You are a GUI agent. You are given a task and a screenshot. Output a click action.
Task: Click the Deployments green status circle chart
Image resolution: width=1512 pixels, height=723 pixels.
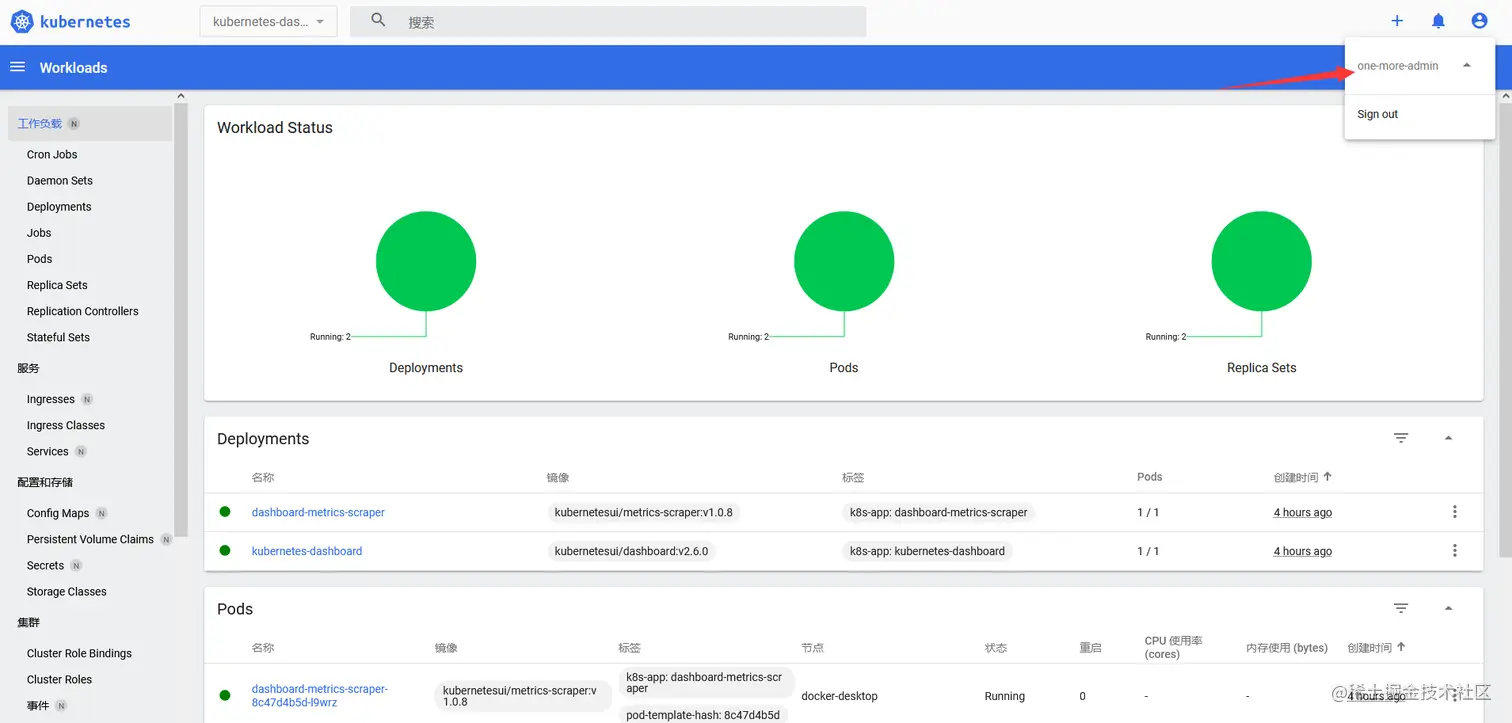(x=426, y=261)
